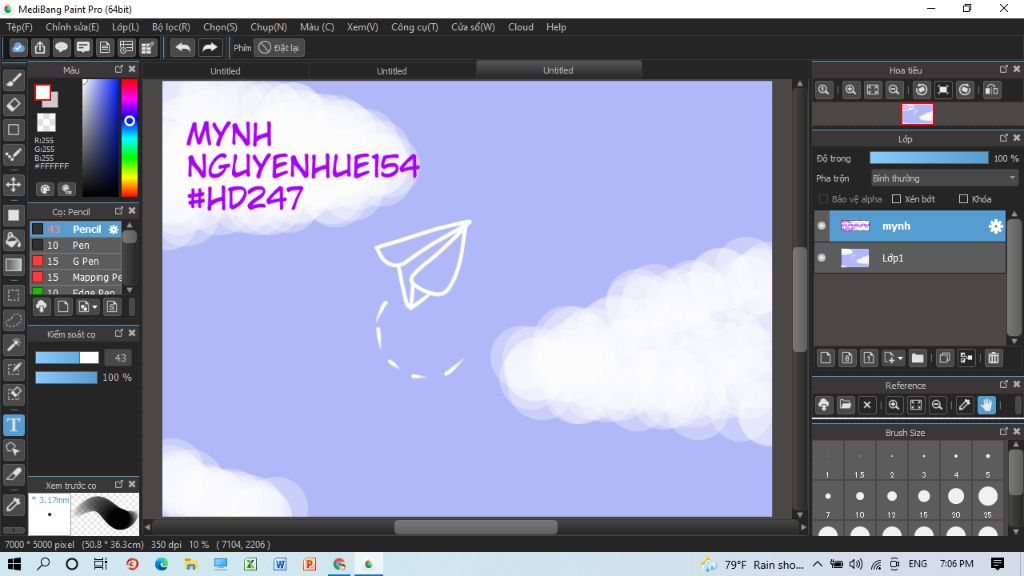Open the Pha trộn blend mode dropdown

[944, 178]
